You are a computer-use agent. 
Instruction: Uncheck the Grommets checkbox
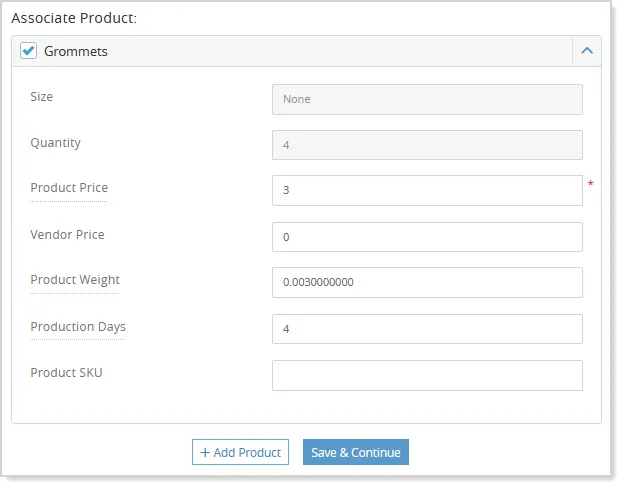[29, 51]
